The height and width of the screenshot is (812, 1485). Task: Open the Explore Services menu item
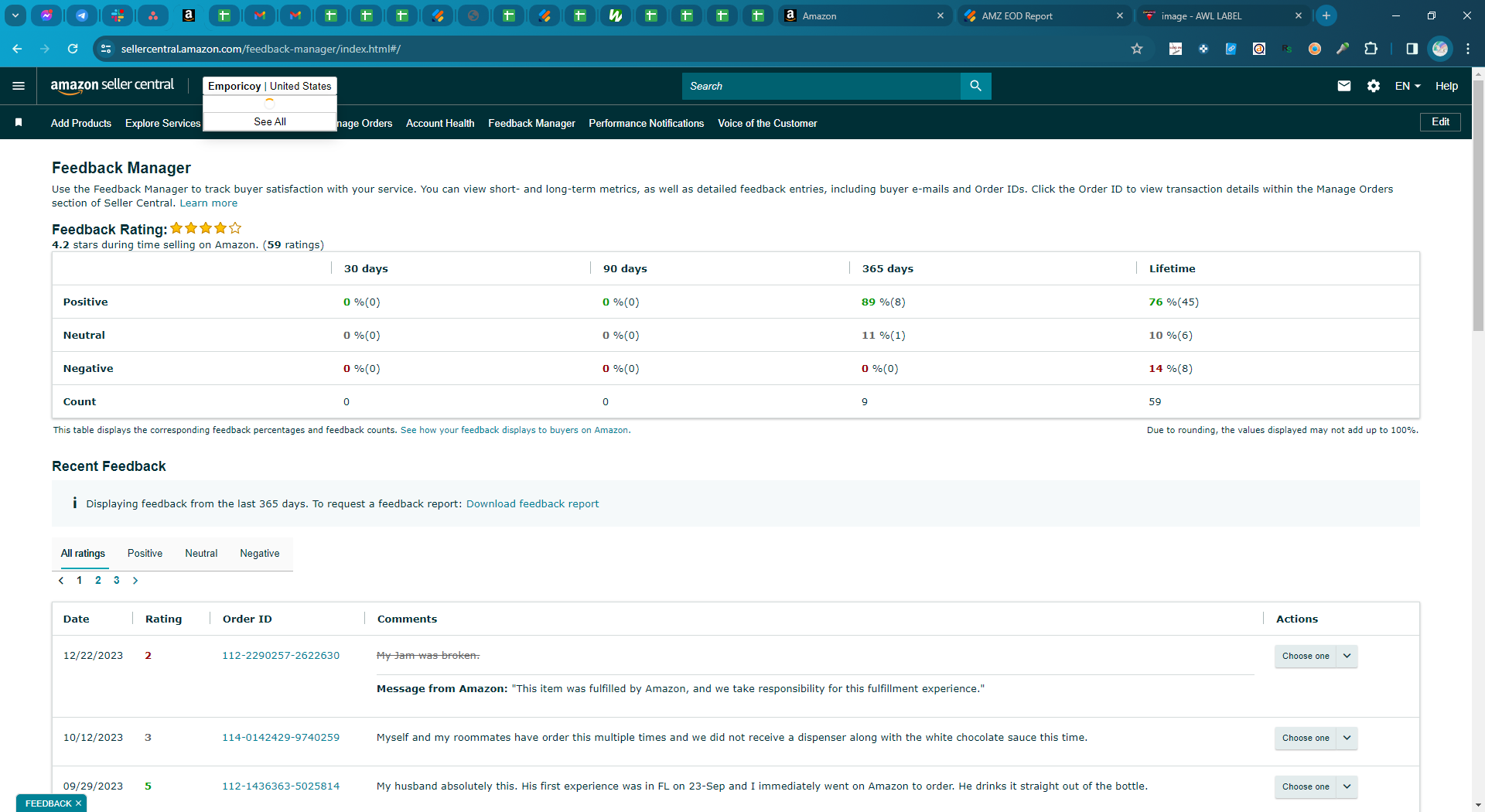[x=162, y=123]
